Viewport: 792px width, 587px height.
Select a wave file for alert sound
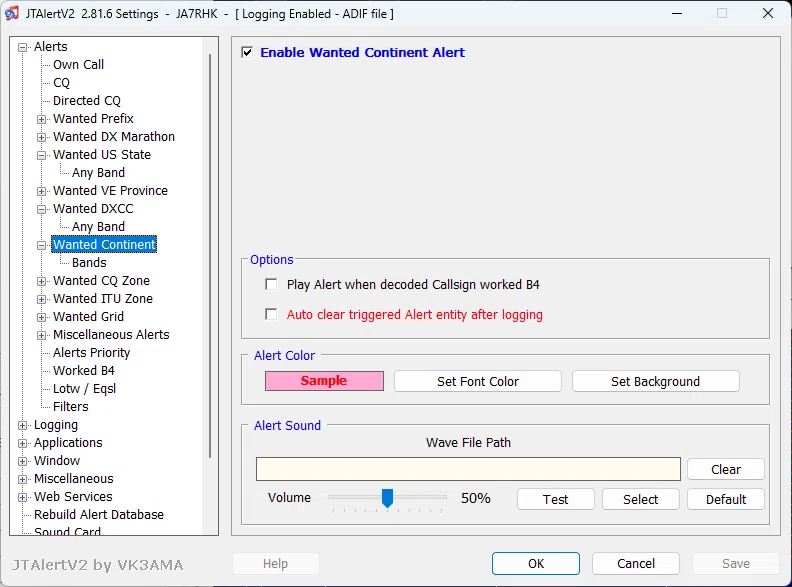[640, 500]
